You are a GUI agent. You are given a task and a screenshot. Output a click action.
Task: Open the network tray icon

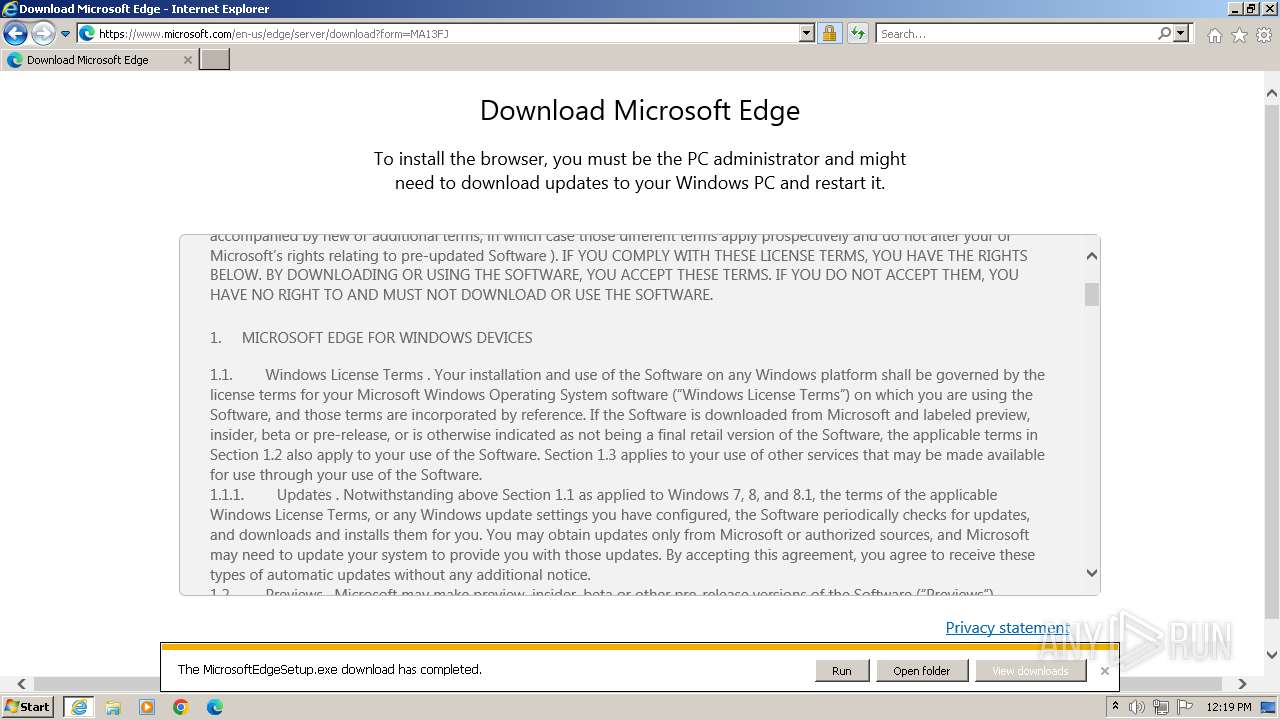(1161, 707)
